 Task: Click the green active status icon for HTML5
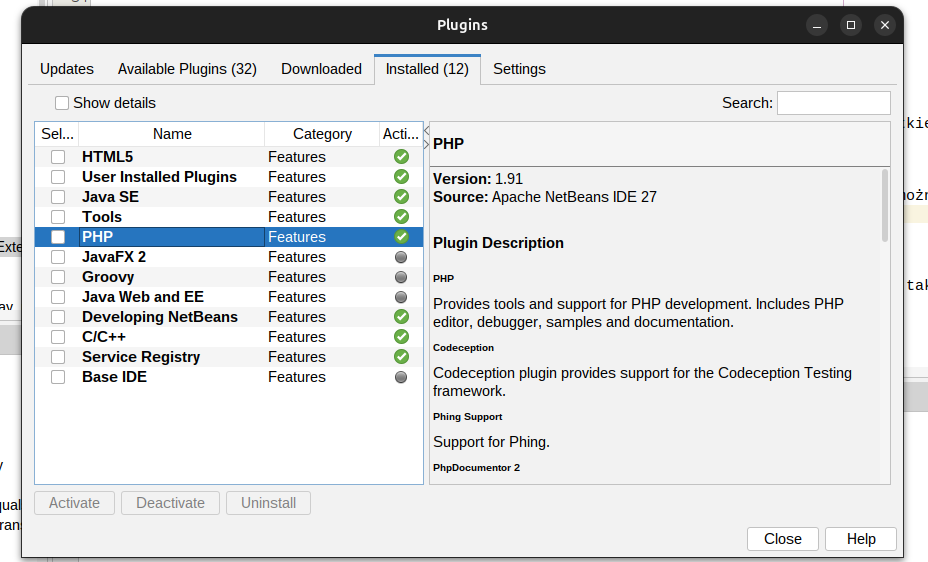pyautogui.click(x=401, y=157)
